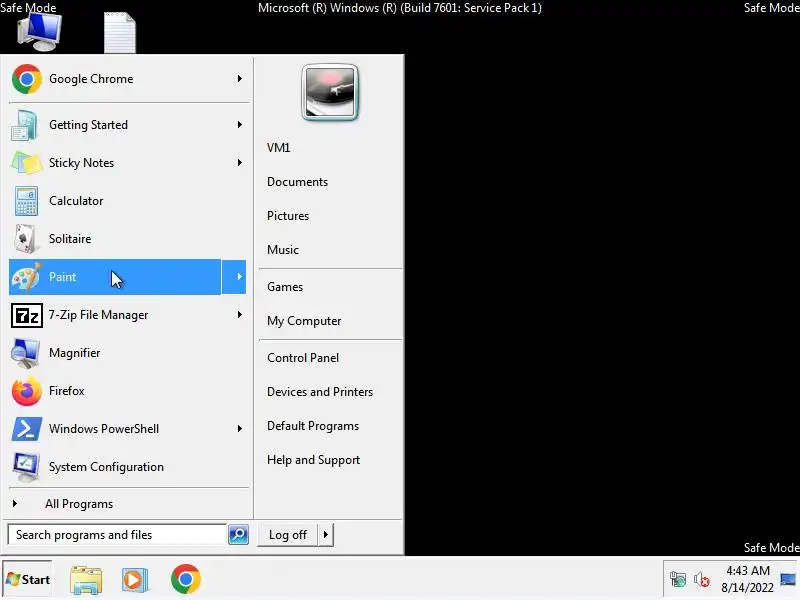Open Music library
800x600 pixels.
point(283,250)
